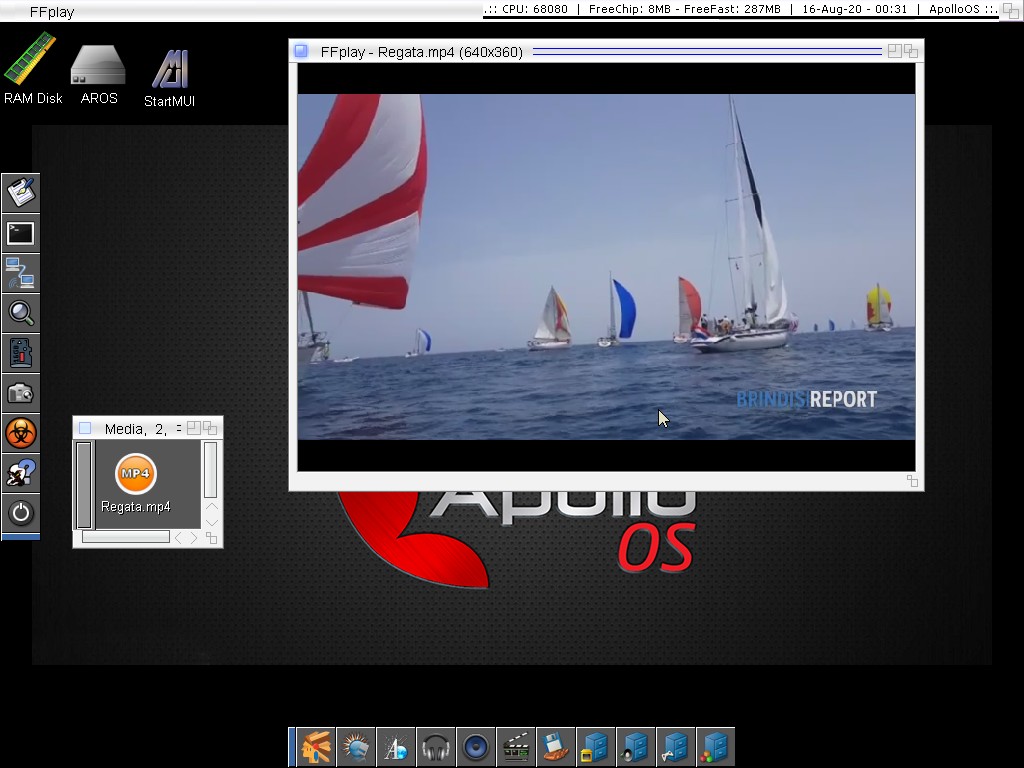Screen dimensions: 1024x768
Task: Open the floppy disk icon in dock
Action: tap(555, 747)
